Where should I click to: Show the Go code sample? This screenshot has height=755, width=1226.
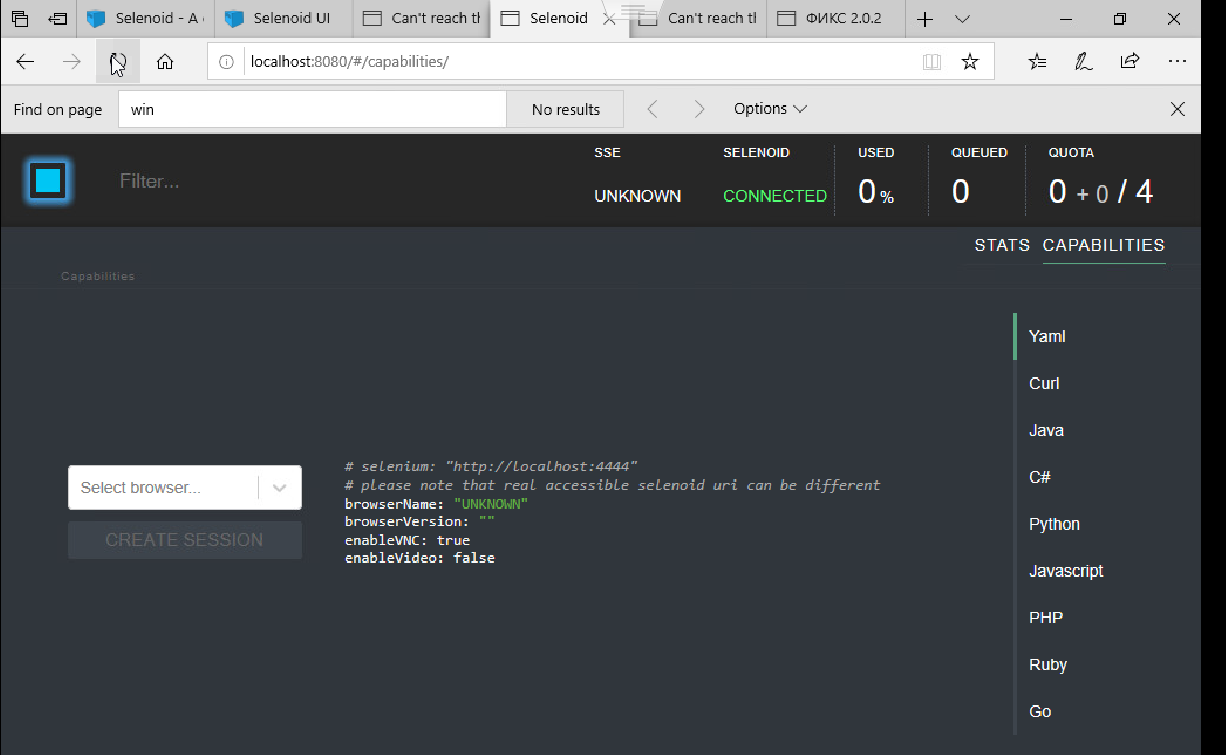click(x=1040, y=711)
